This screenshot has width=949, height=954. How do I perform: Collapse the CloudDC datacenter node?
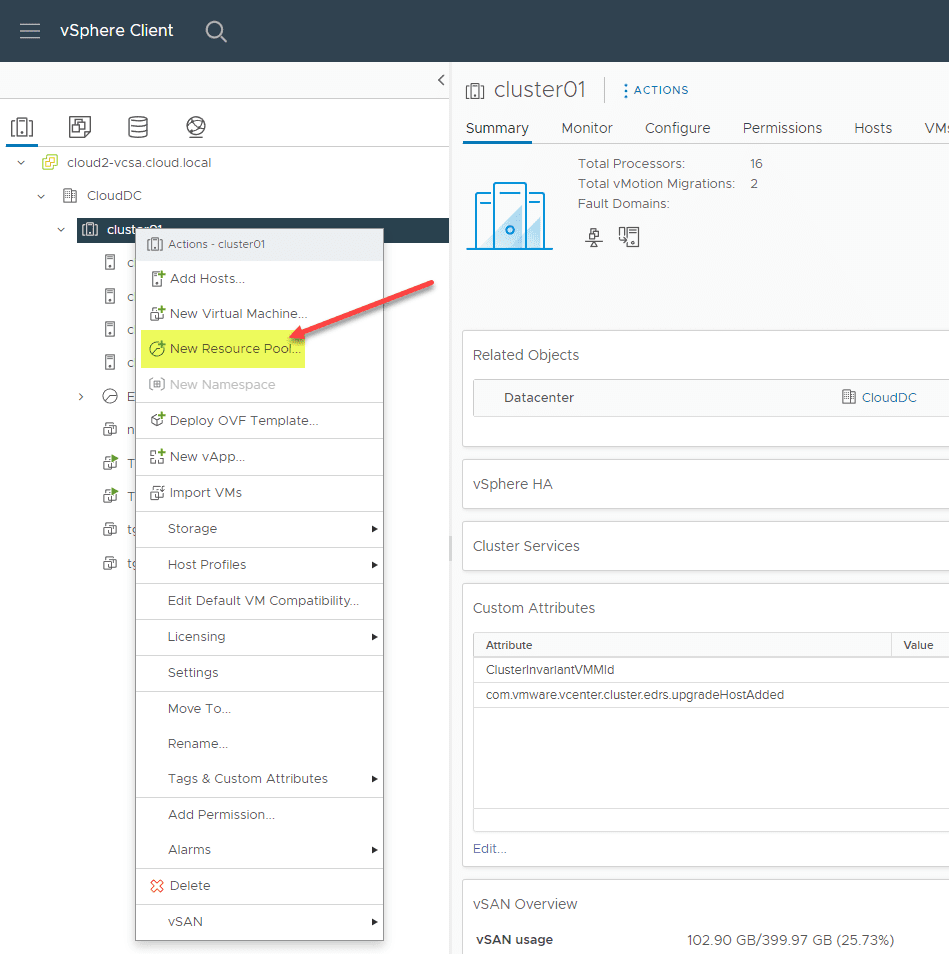pos(42,196)
